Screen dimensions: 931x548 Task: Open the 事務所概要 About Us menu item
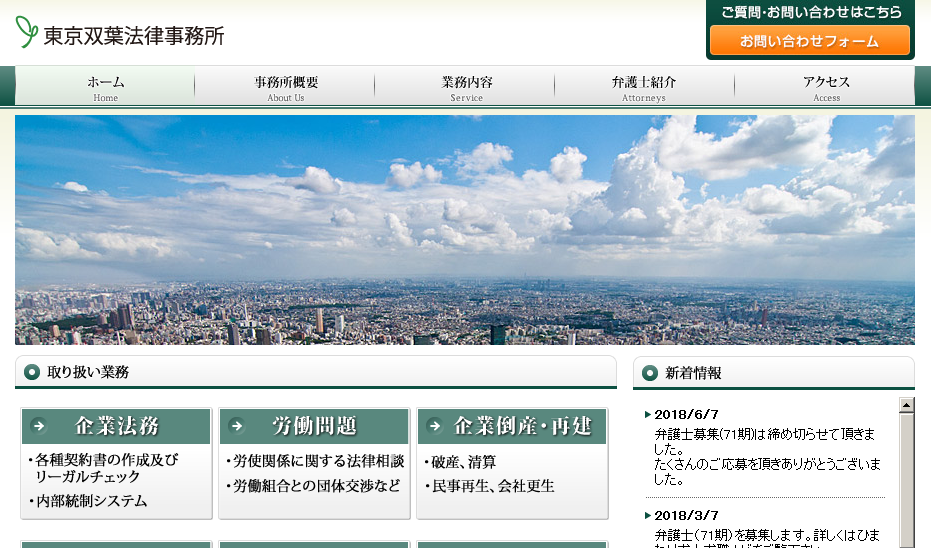coord(285,87)
